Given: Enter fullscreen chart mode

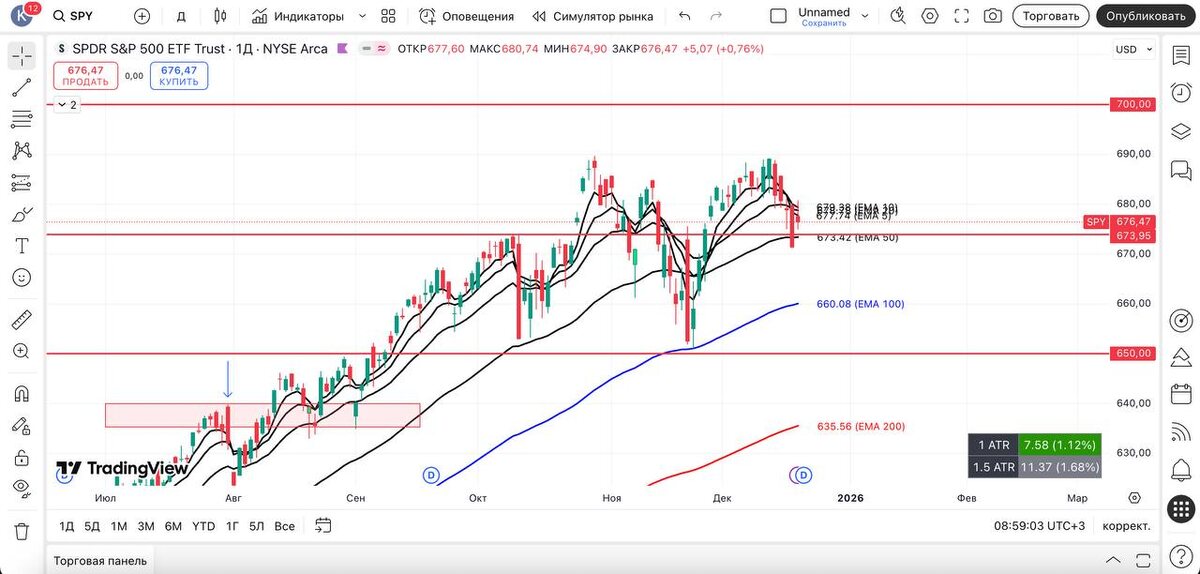Looking at the screenshot, I should click(x=961, y=16).
